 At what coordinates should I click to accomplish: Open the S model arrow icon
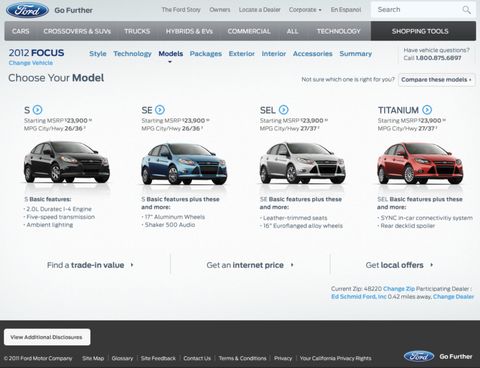[x=38, y=110]
